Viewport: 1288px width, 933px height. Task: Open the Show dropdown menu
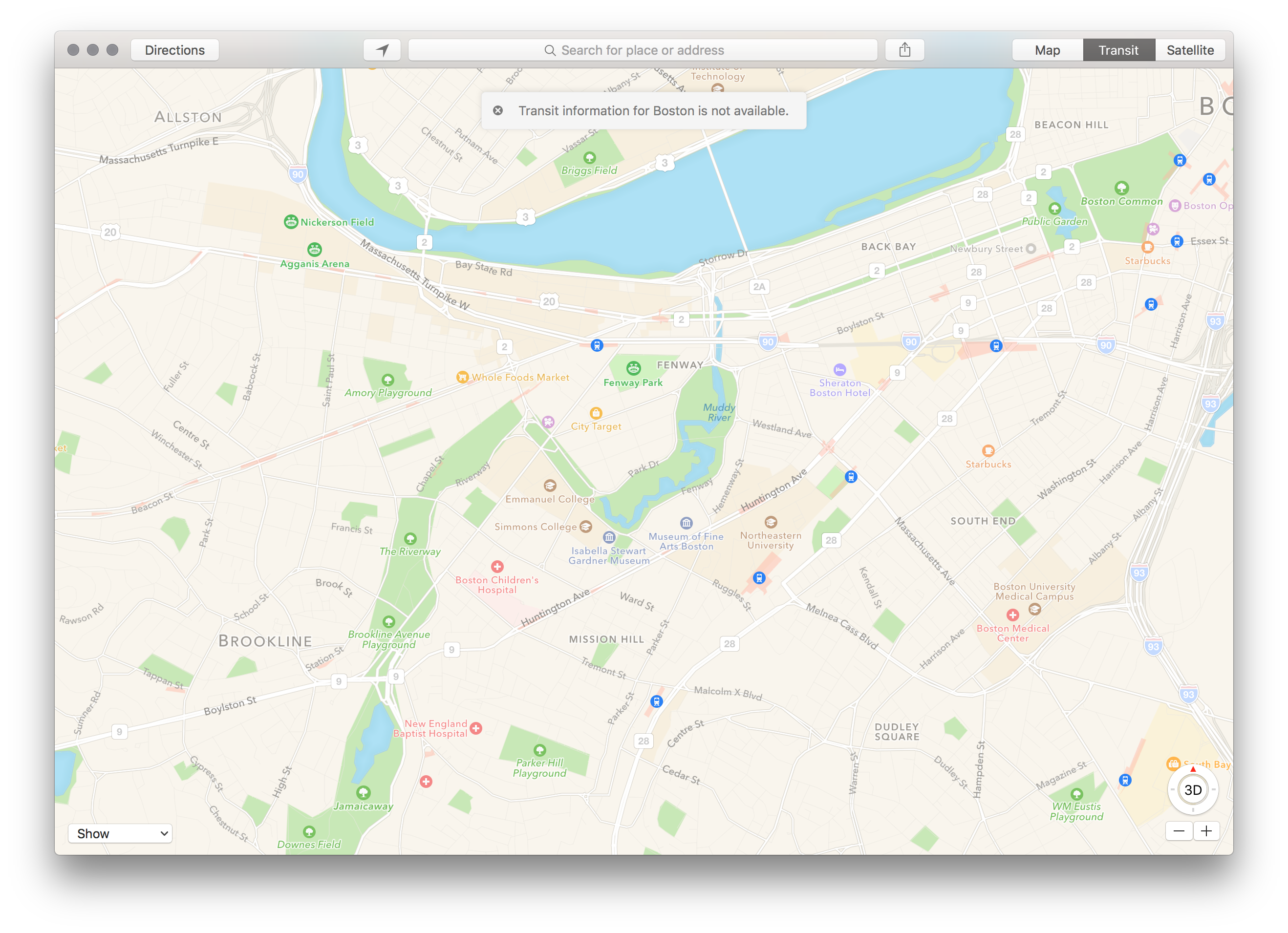tap(120, 833)
